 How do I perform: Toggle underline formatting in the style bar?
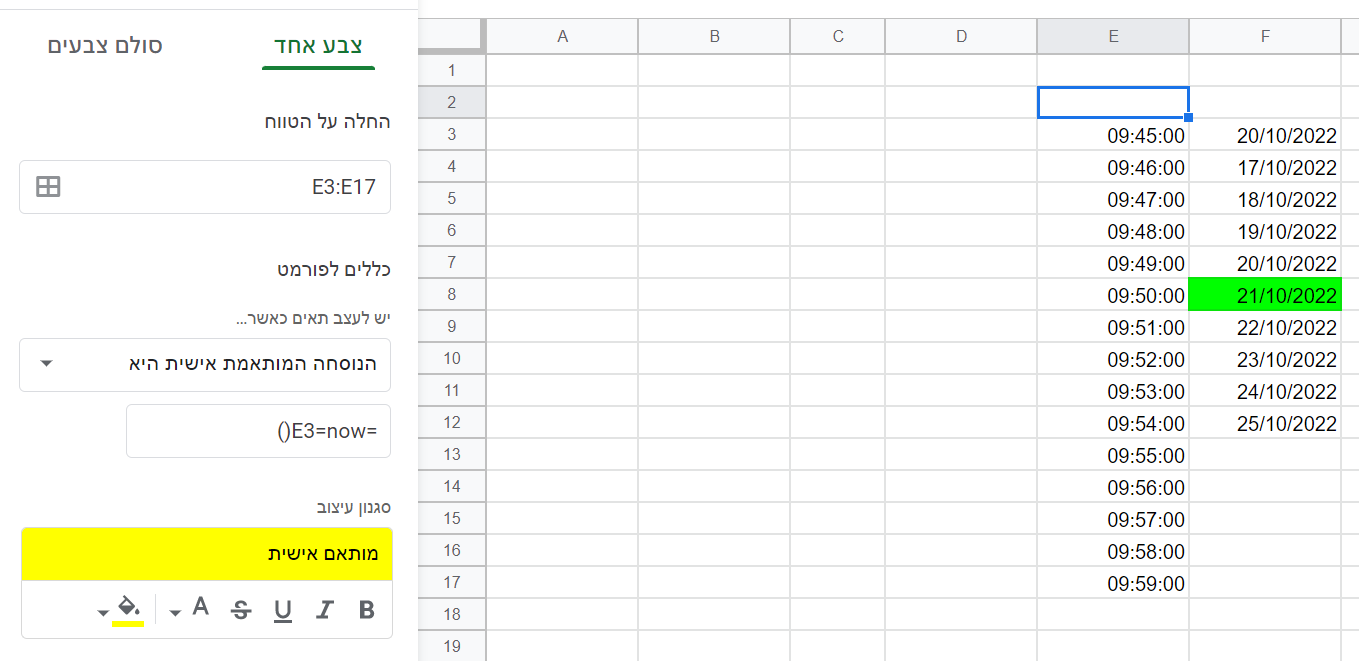(283, 610)
